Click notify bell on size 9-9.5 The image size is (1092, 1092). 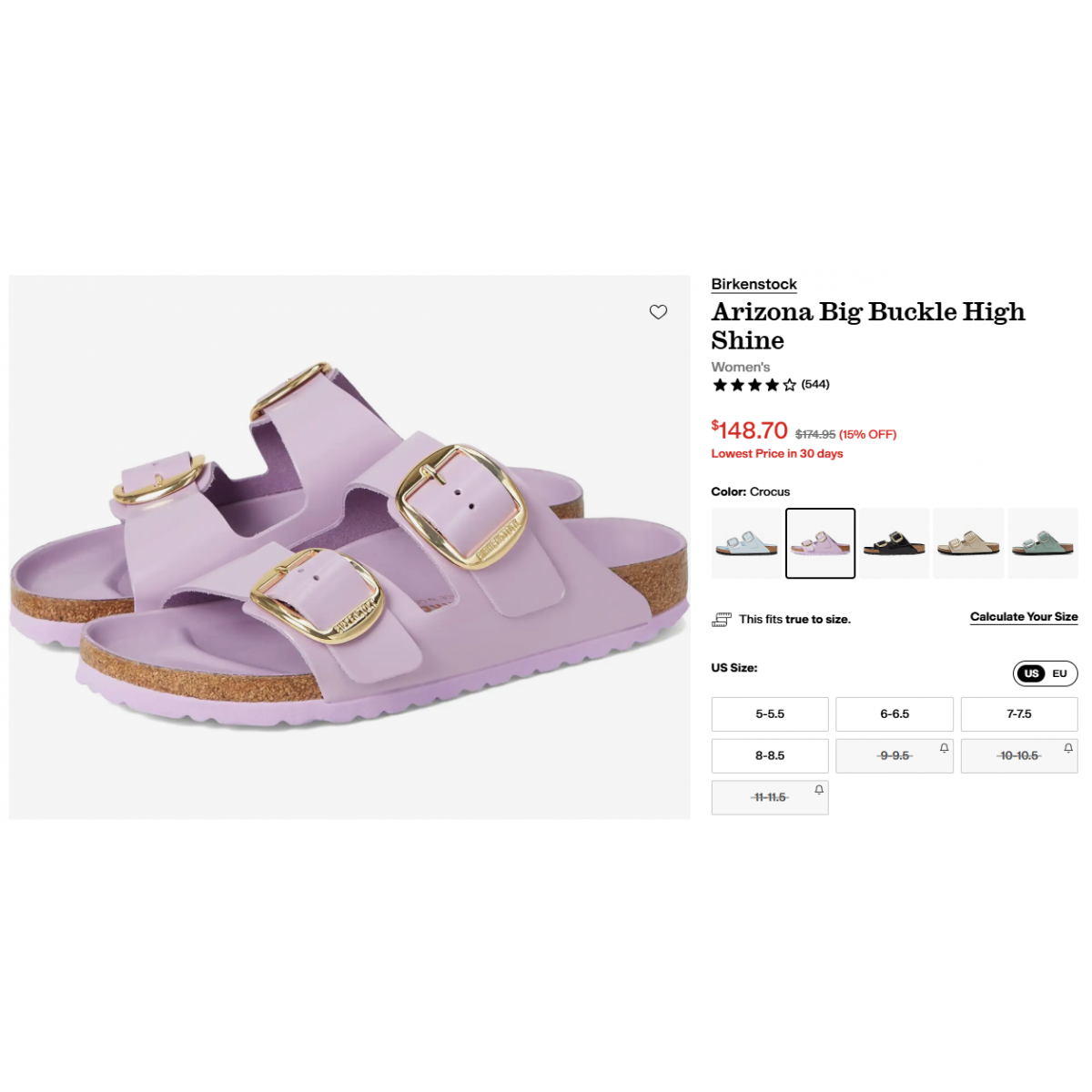[944, 748]
